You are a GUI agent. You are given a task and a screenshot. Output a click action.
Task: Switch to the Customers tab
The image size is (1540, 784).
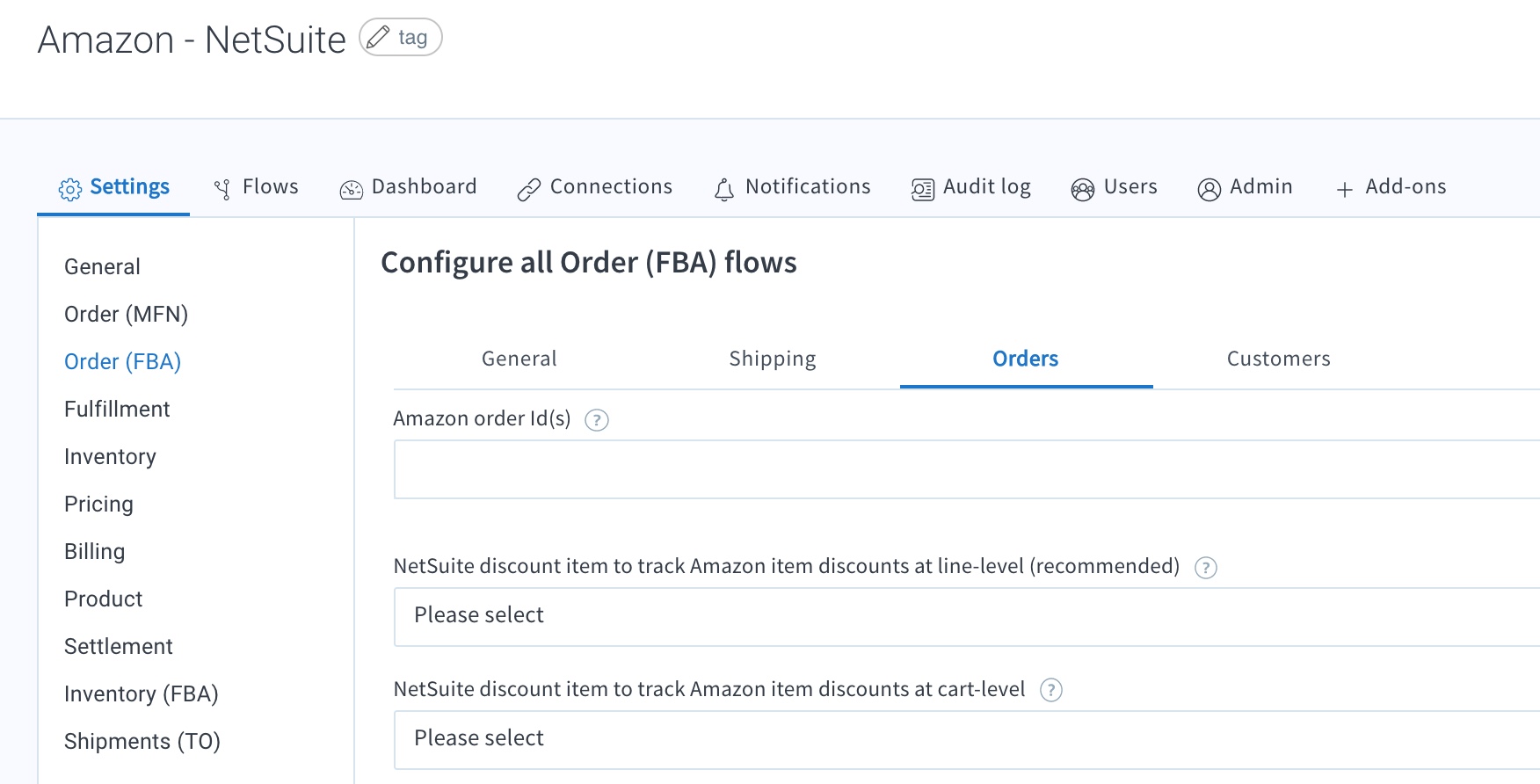(1279, 359)
